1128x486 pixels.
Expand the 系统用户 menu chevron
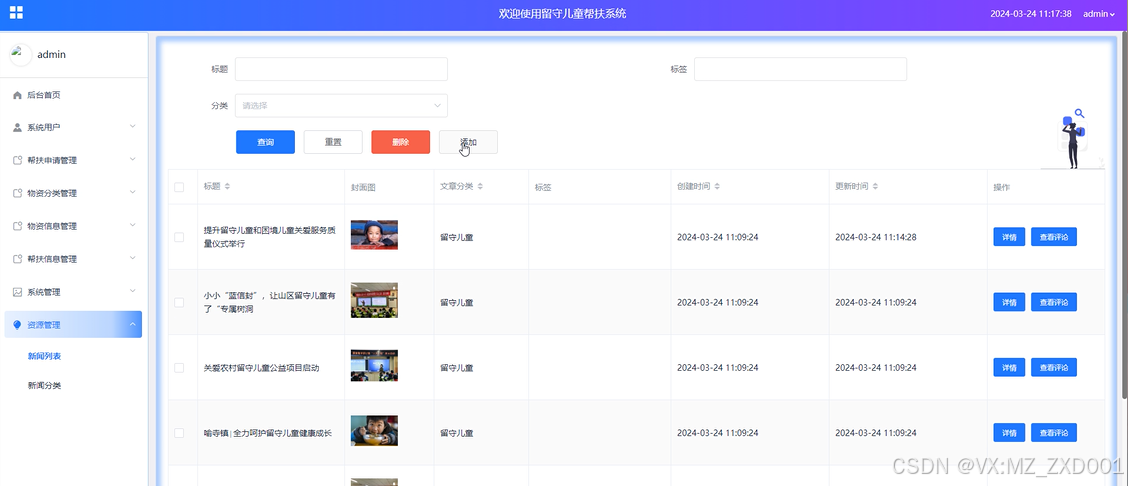pyautogui.click(x=132, y=127)
